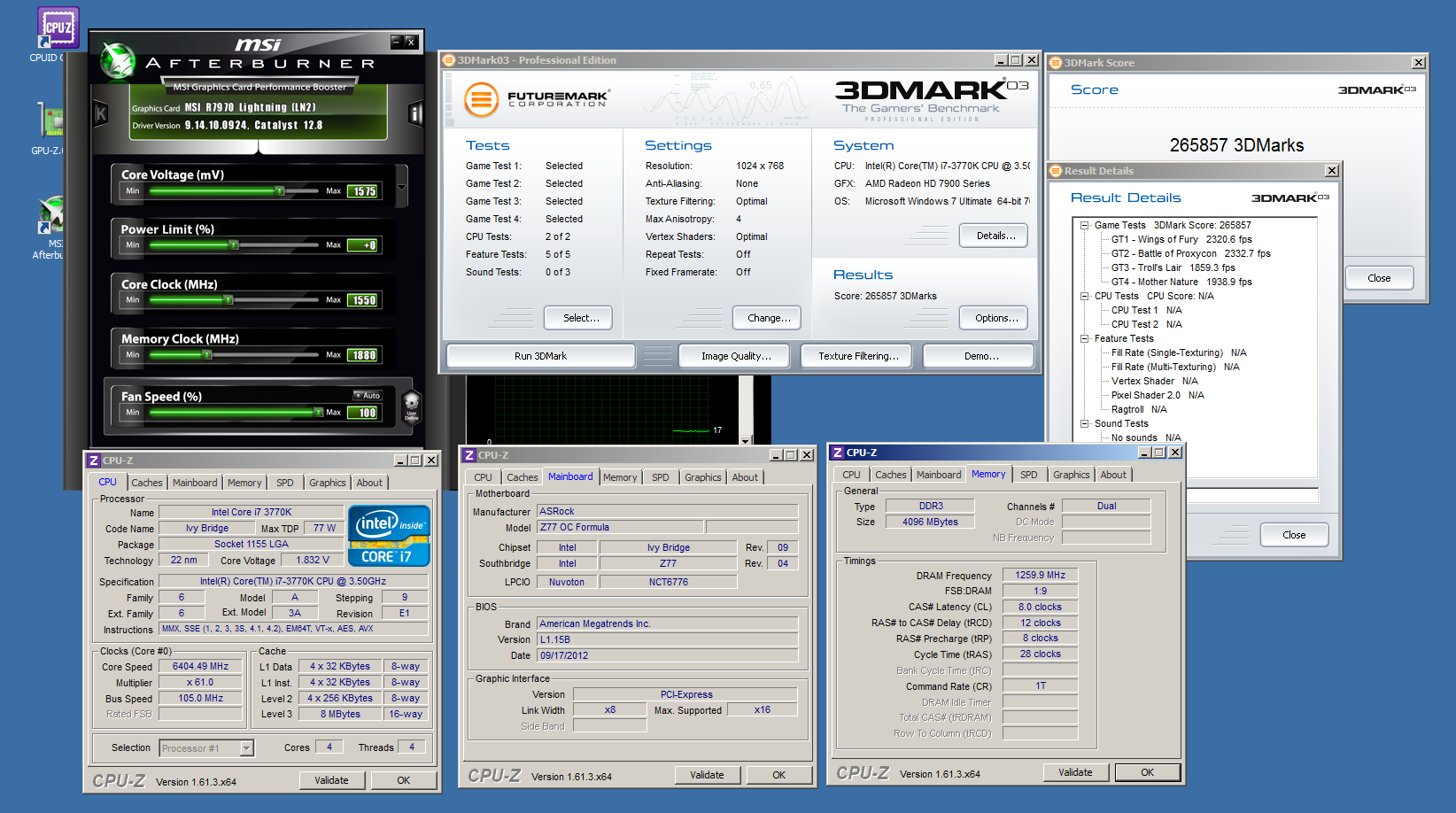Open About tab in CPU-Z Memory window
1456x813 pixels.
[x=1113, y=475]
